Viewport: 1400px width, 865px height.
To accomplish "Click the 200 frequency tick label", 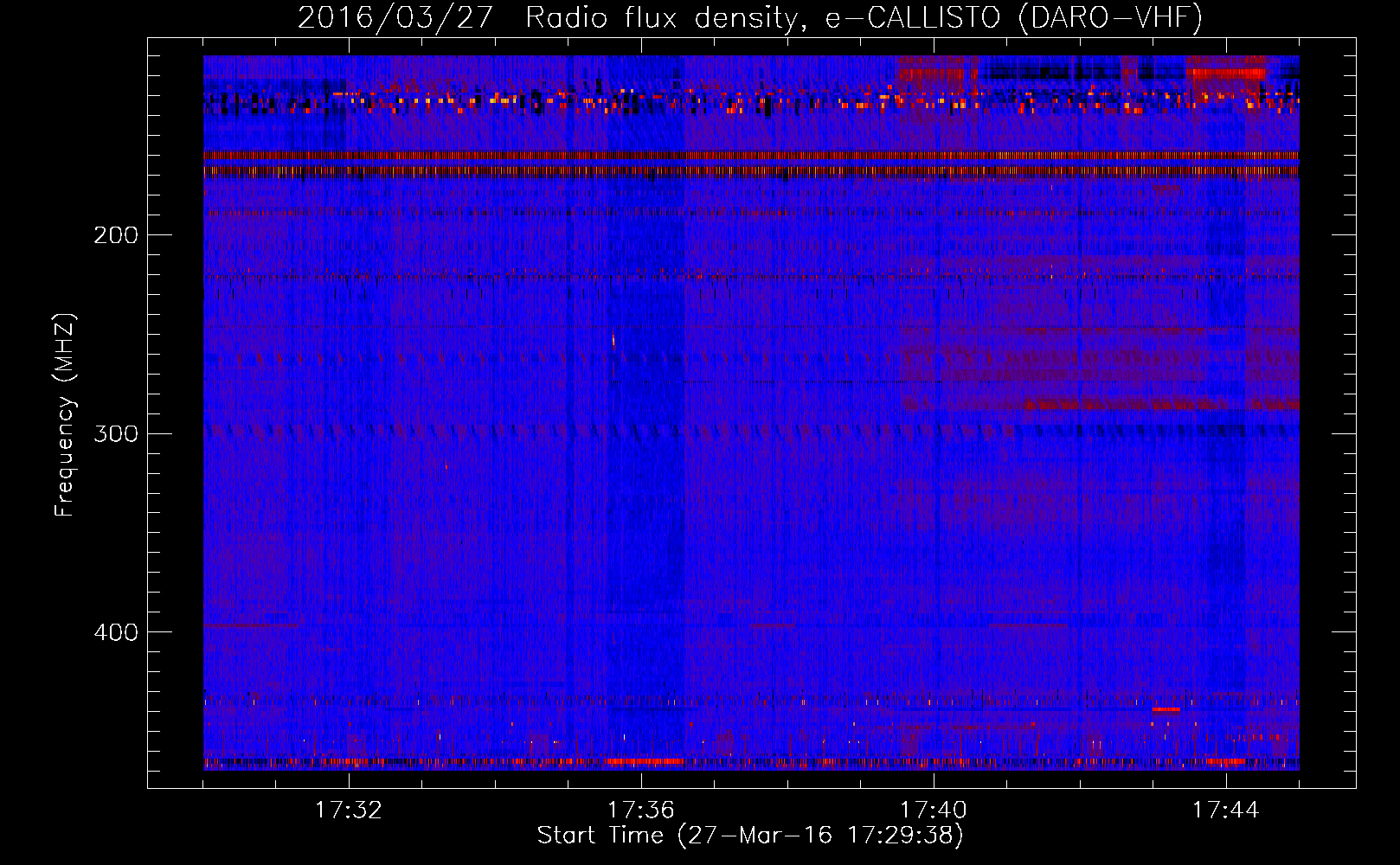I will coord(116,235).
